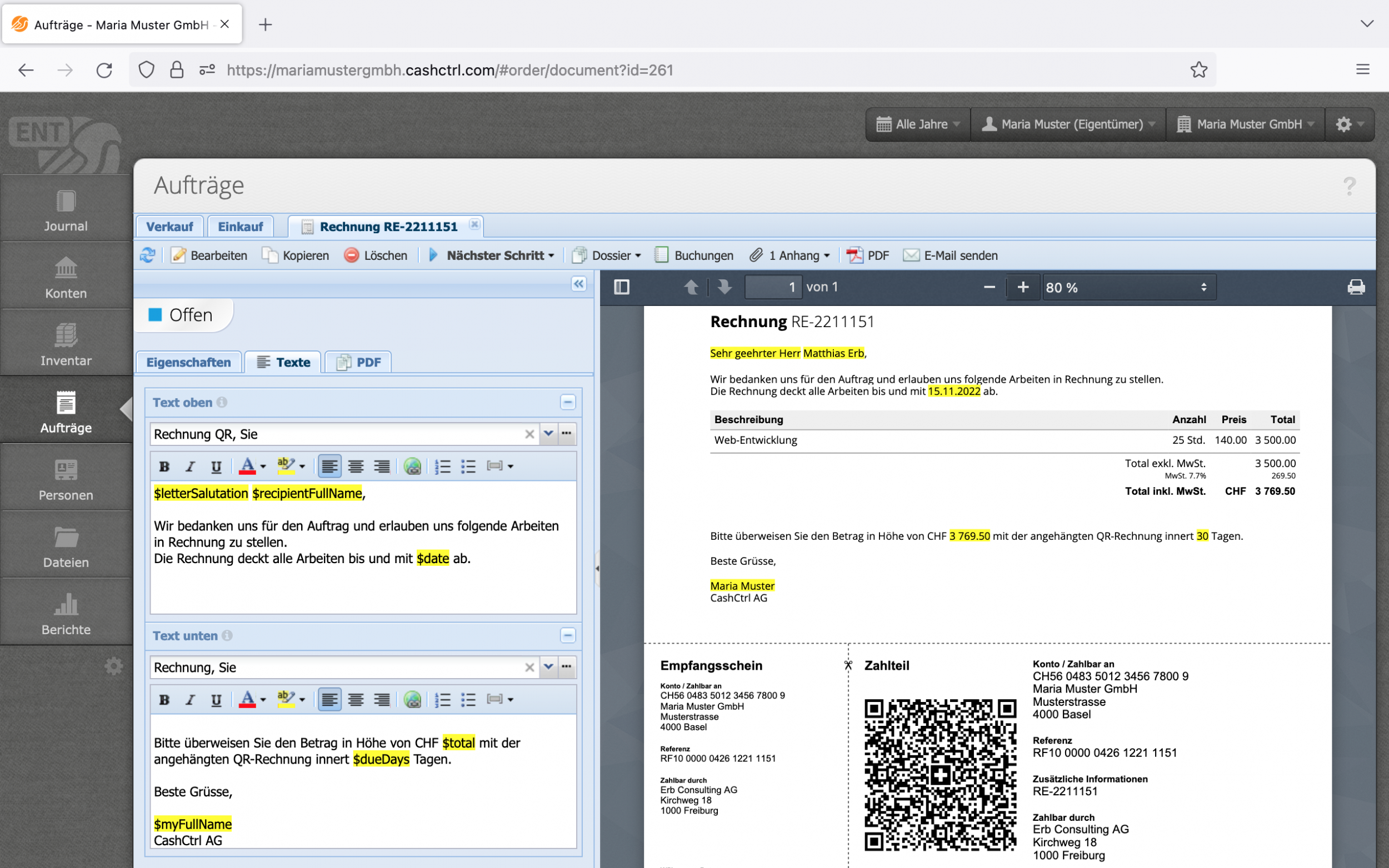Open Personen in the left sidebar
This screenshot has height=868, width=1389.
coord(66,479)
